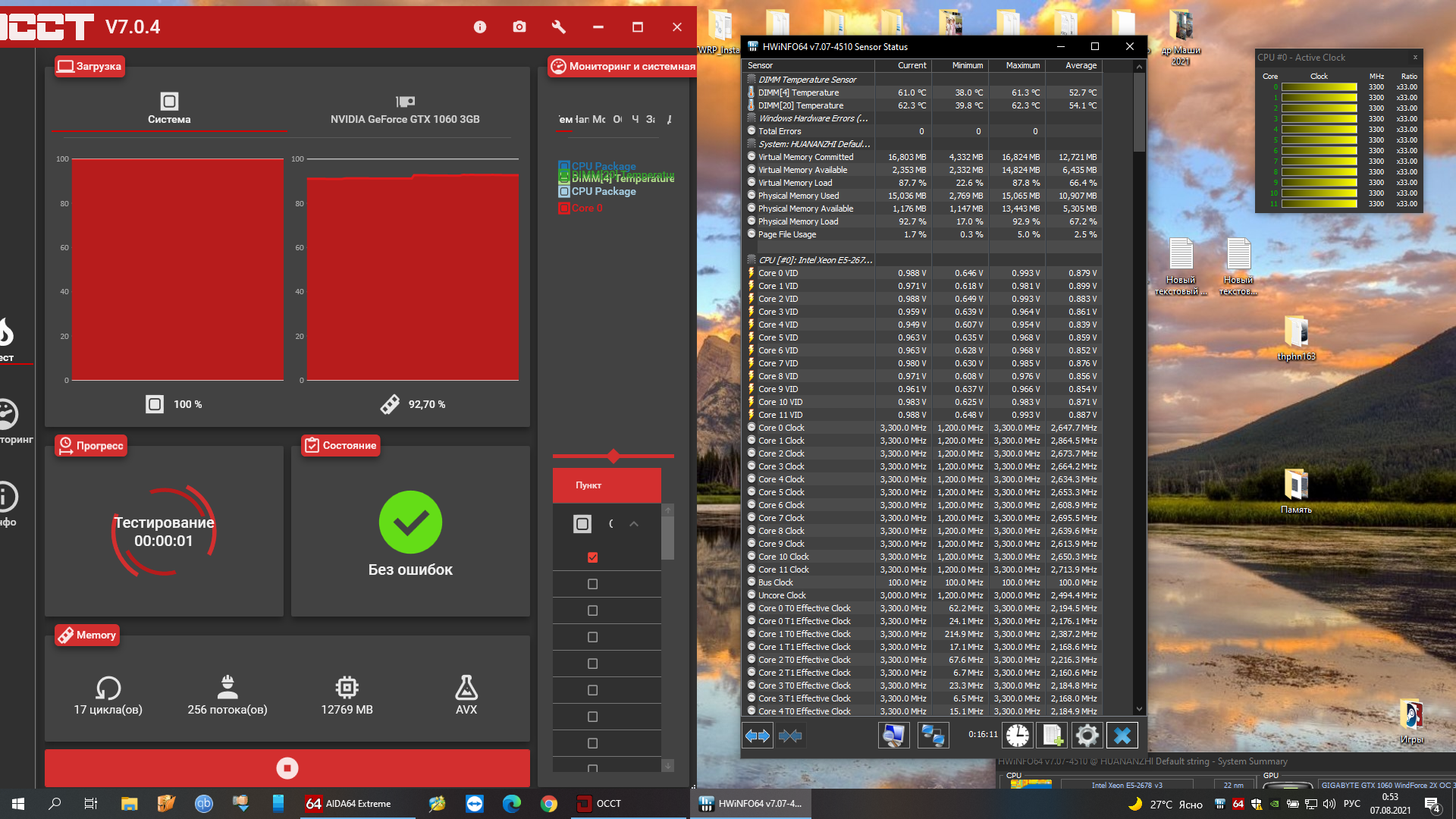The width and height of the screenshot is (1456, 819).
Task: Uncheck the red checked box in list
Action: pos(593,557)
